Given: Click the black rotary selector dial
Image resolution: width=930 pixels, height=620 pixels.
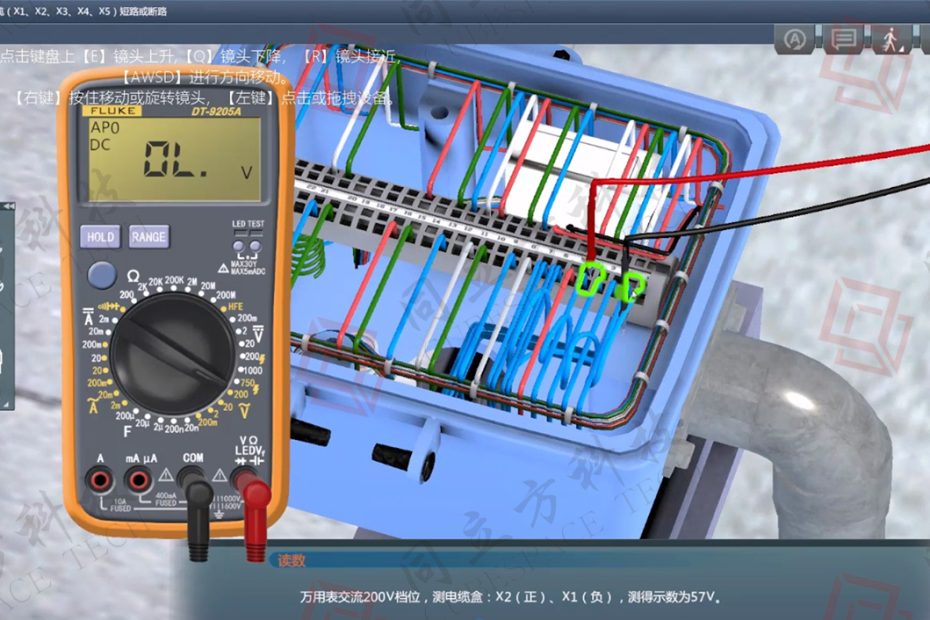Looking at the screenshot, I should pos(172,354).
